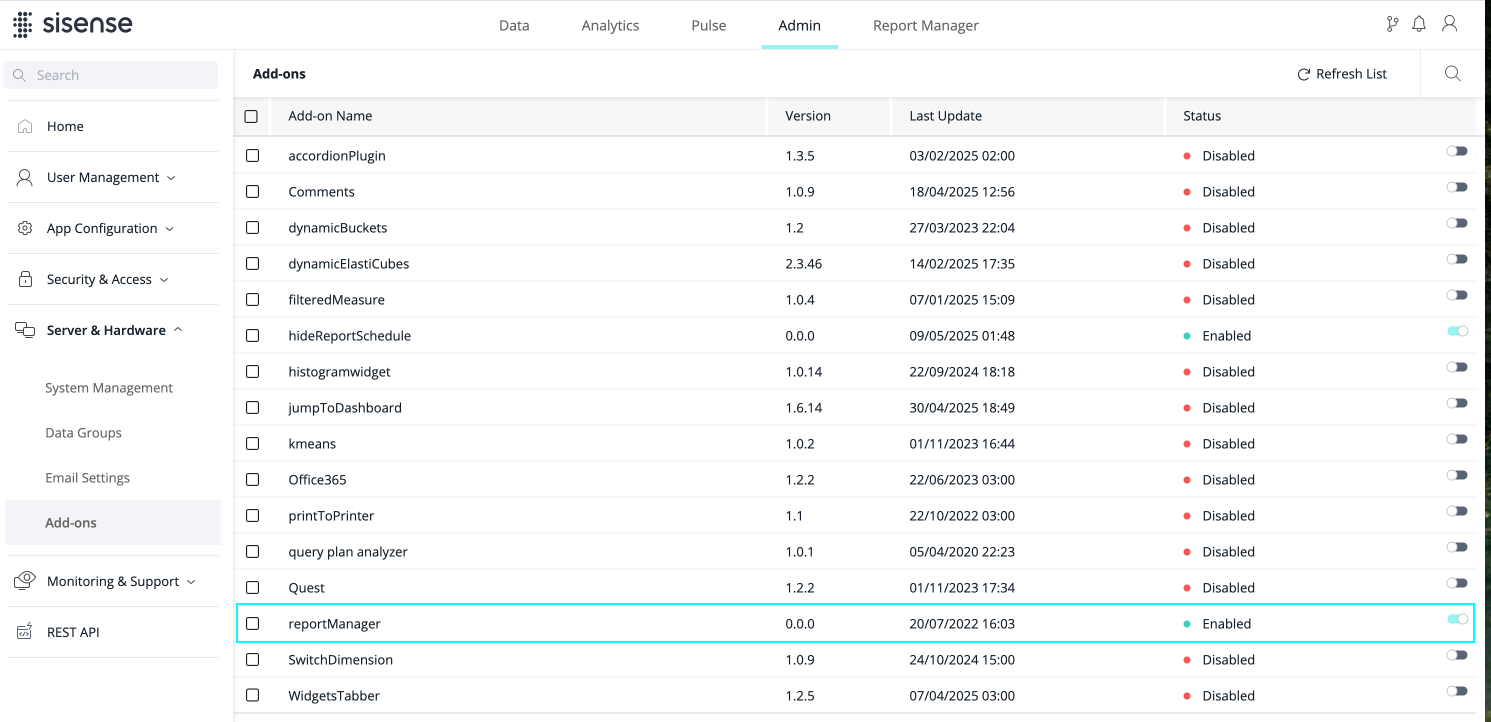Sort by the Add-on Name column header

(330, 116)
